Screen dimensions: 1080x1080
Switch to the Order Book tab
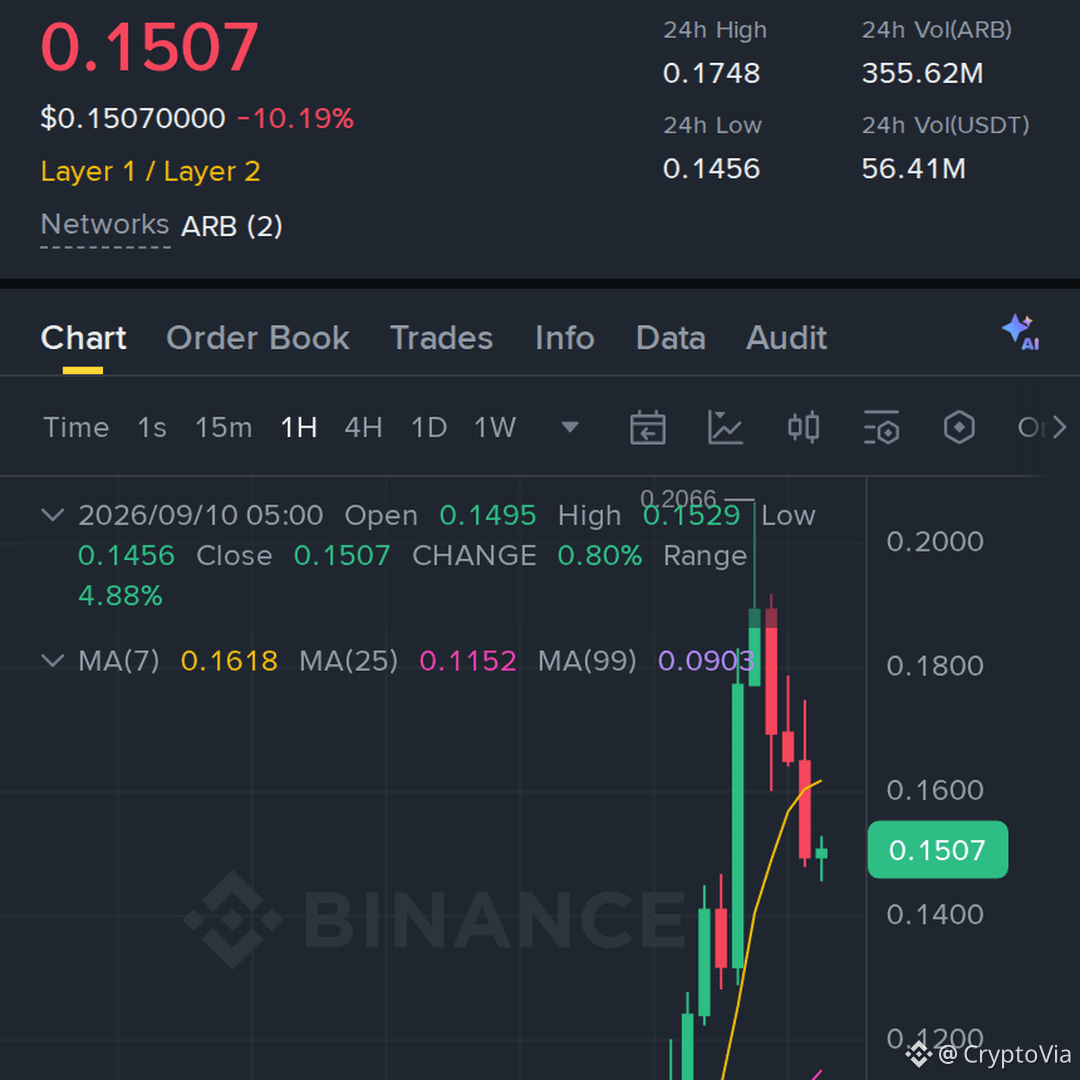(x=258, y=338)
